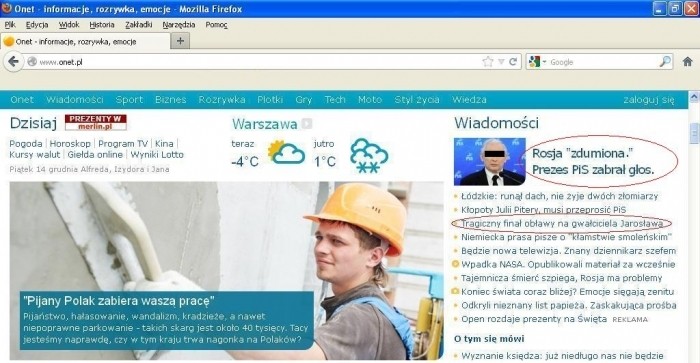Open the Wyniki Lotto link

pos(157,154)
